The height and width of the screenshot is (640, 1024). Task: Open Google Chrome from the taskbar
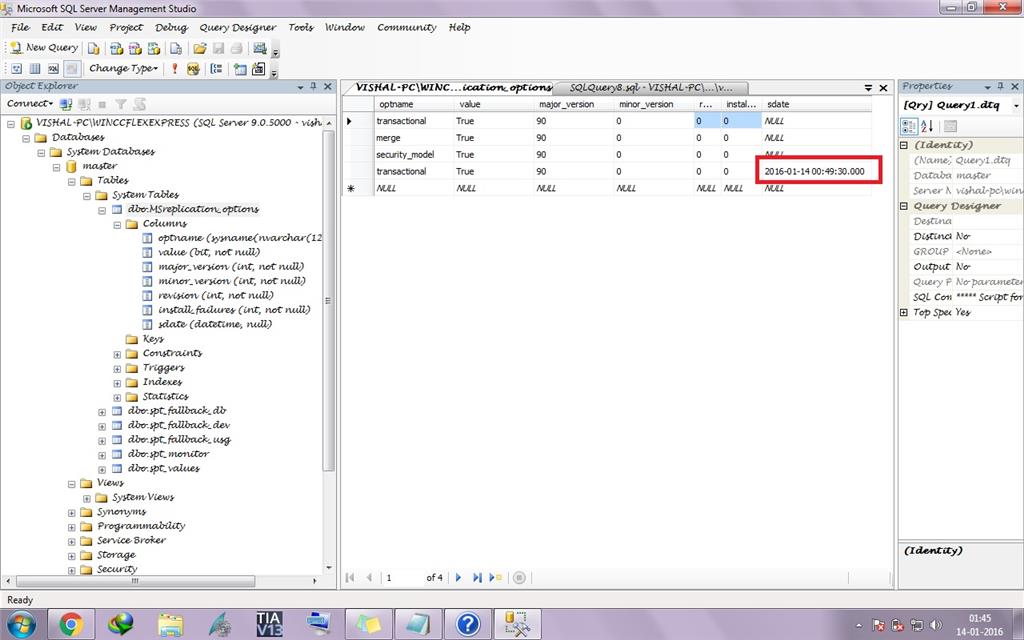click(x=71, y=624)
